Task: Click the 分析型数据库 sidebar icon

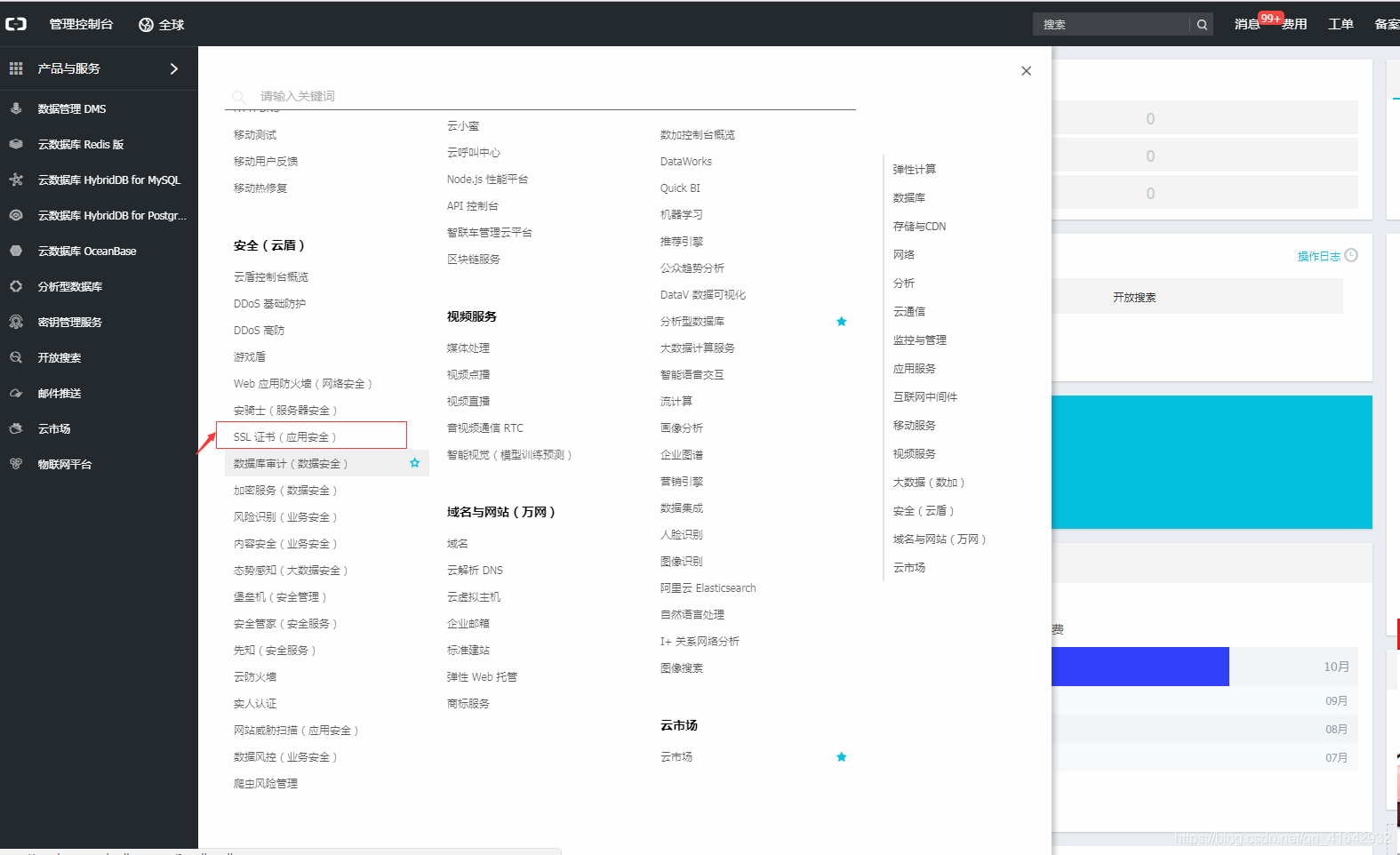Action: tap(16, 286)
